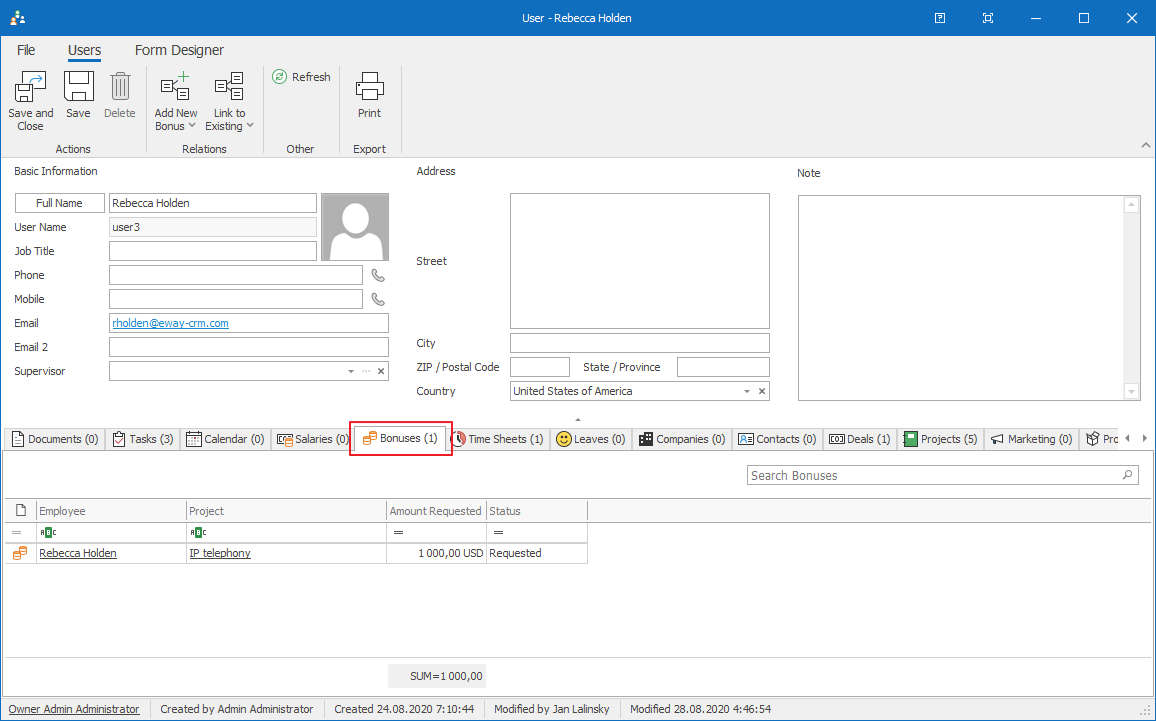
Task: Click Amount Requested filter equals icon
Action: pyautogui.click(x=398, y=532)
